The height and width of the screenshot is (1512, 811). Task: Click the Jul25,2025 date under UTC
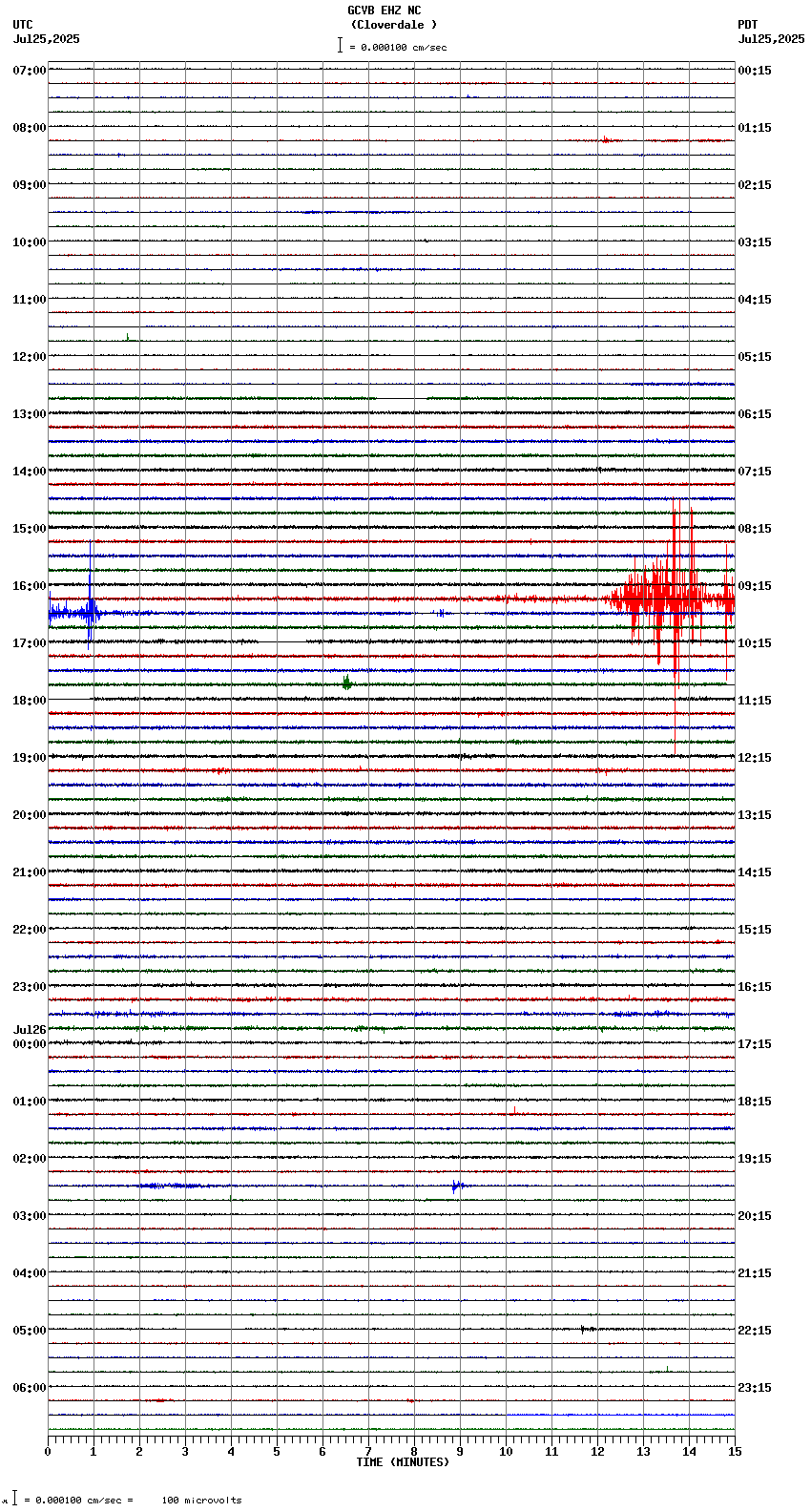pos(47,39)
